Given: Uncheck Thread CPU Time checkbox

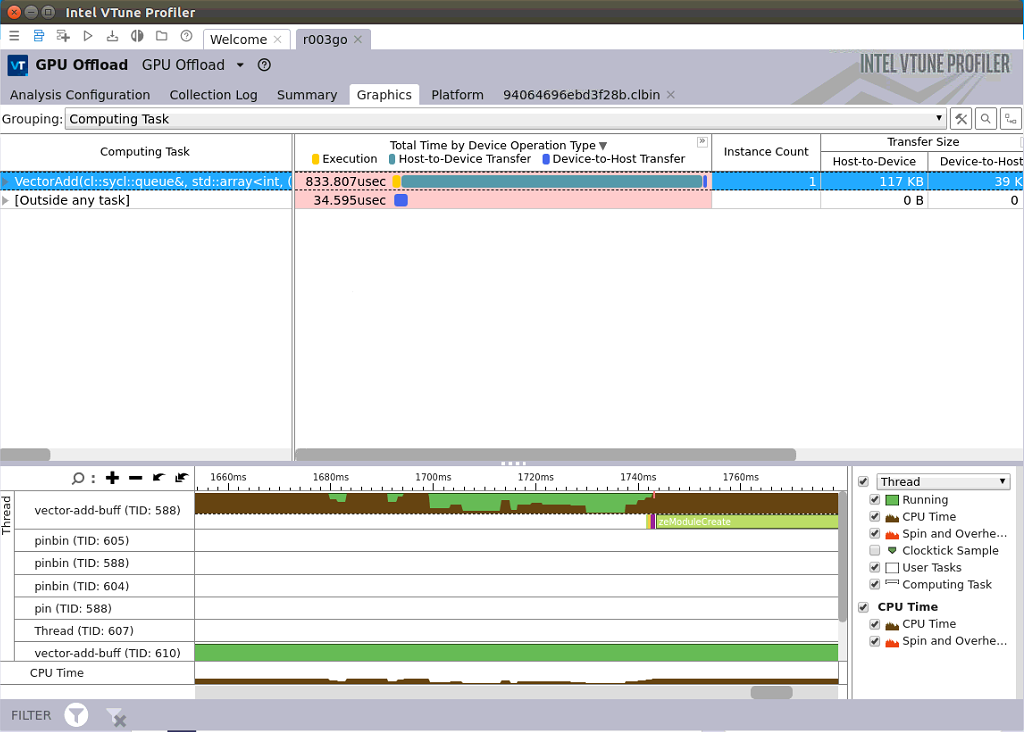Looking at the screenshot, I should click(x=875, y=517).
